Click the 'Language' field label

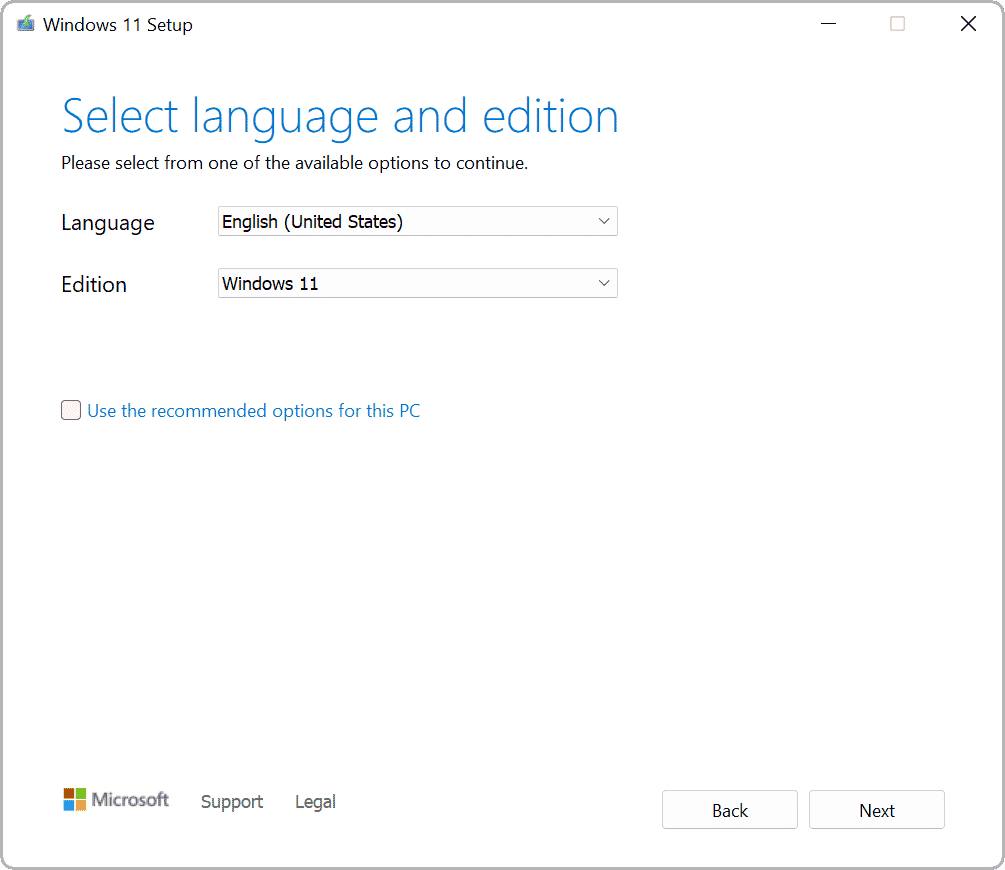(x=108, y=222)
